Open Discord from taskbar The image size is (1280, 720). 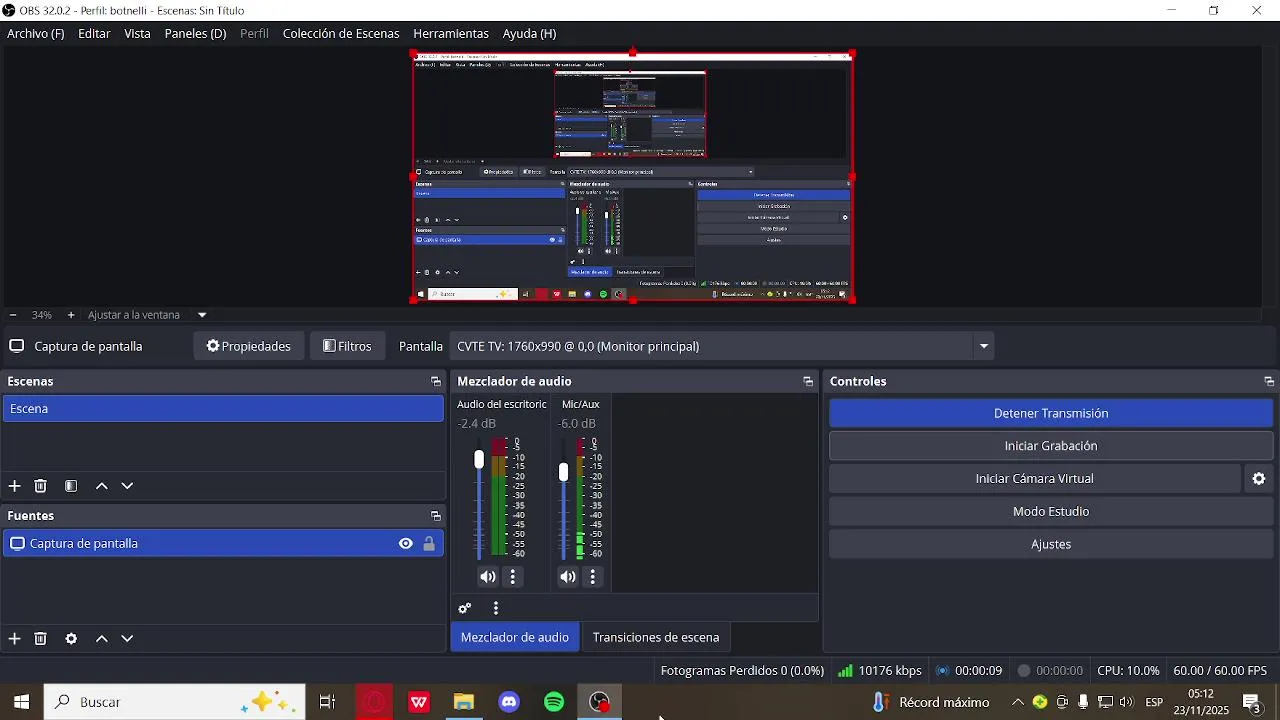(x=510, y=702)
